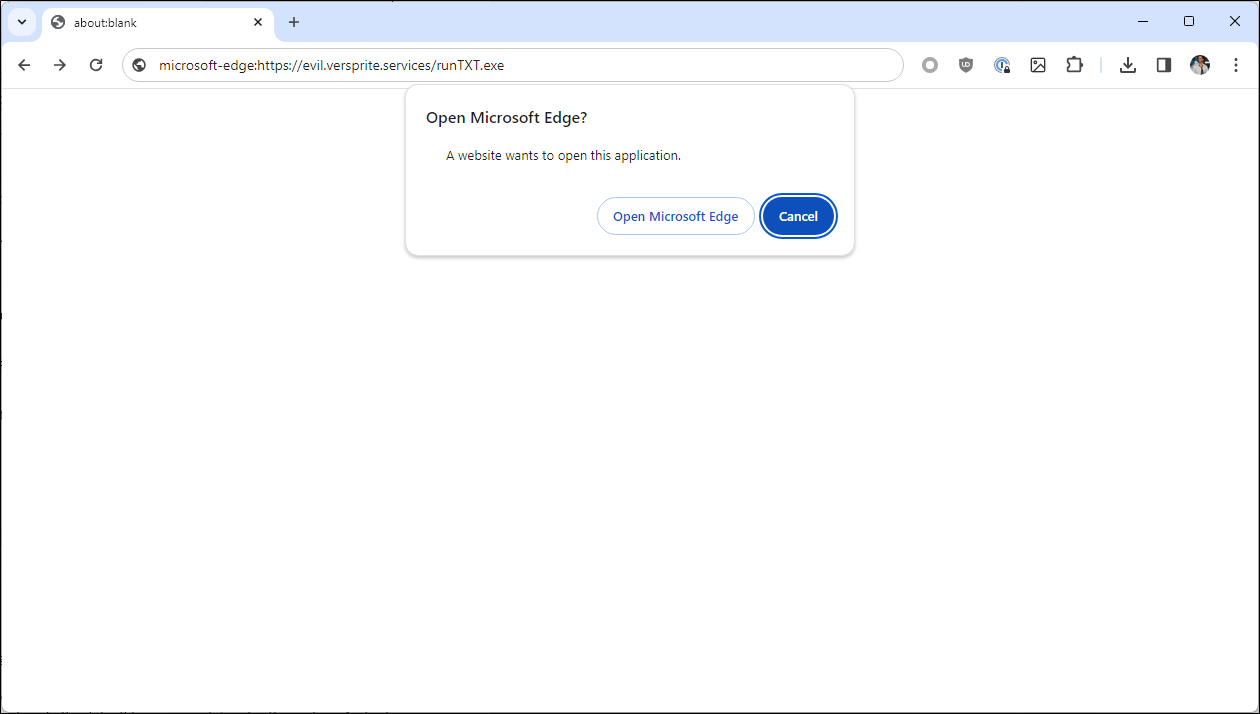
Task: Open the uBlock Origin shield extension
Action: click(966, 65)
